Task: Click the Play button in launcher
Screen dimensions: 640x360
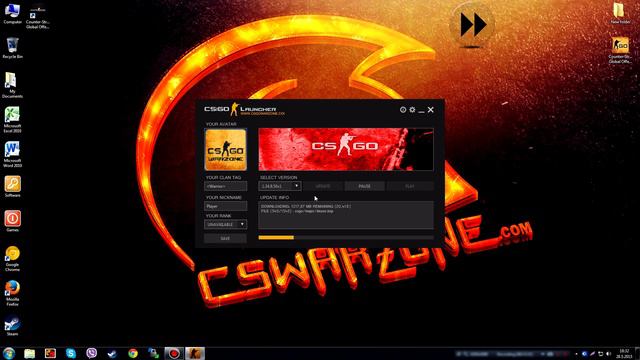Action: pos(409,186)
